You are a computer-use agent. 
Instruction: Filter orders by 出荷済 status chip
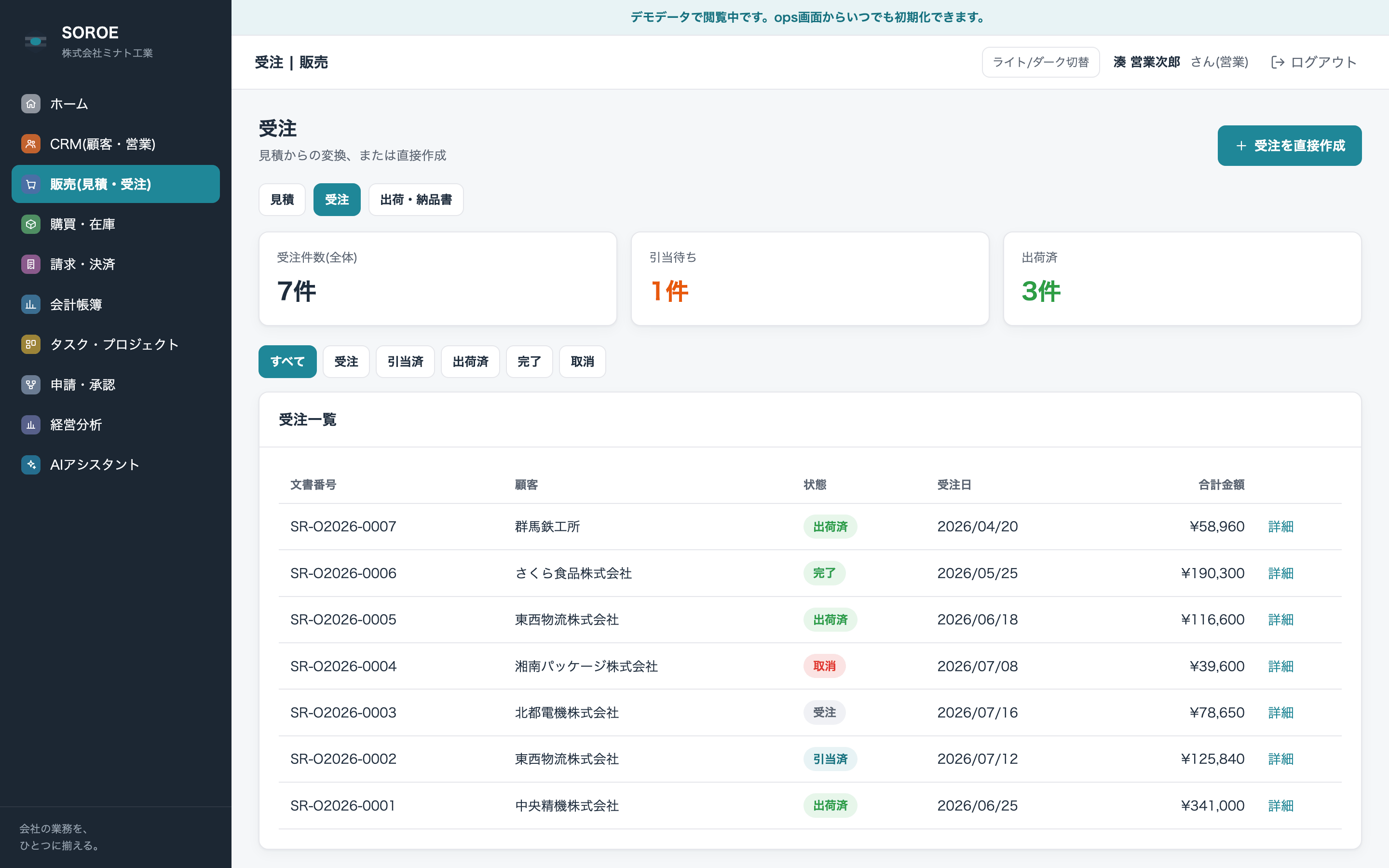[470, 362]
